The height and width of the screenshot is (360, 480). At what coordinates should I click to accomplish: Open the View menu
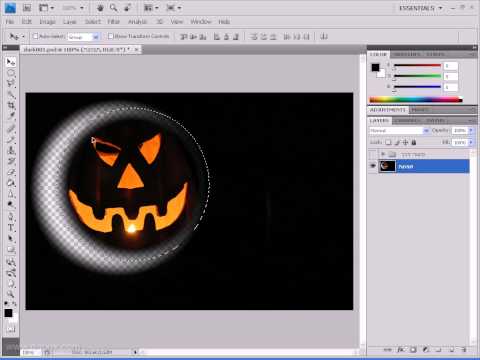point(177,22)
